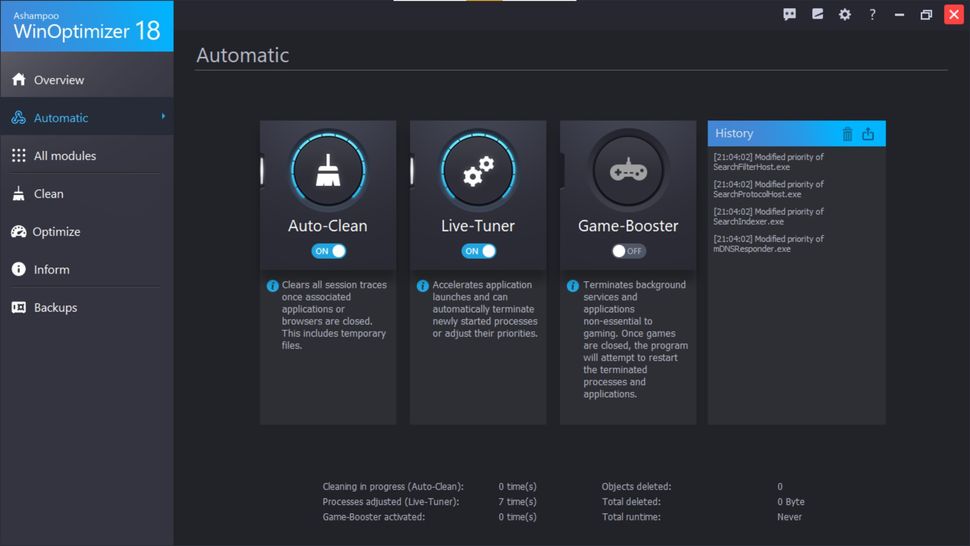Expand the Automatic submenu arrow
The image size is (970, 546).
click(x=163, y=116)
